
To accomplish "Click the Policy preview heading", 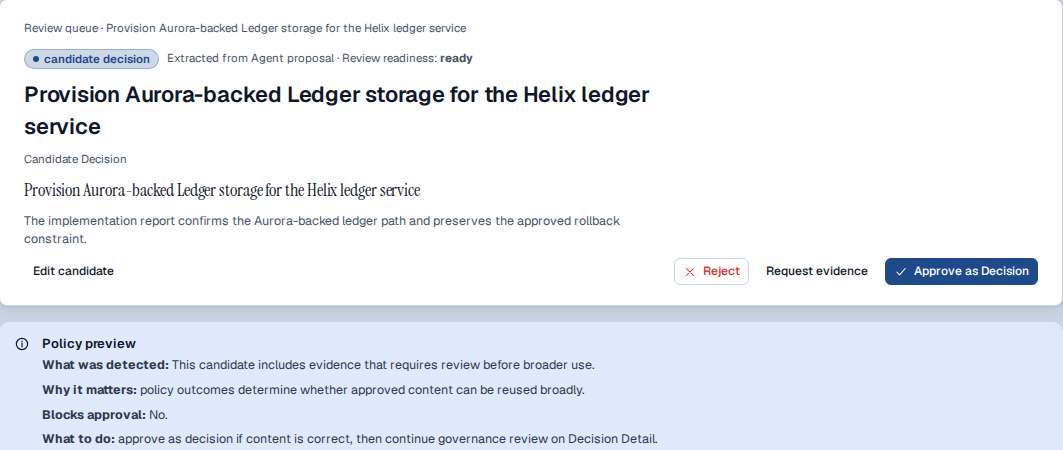I will click(x=89, y=344).
